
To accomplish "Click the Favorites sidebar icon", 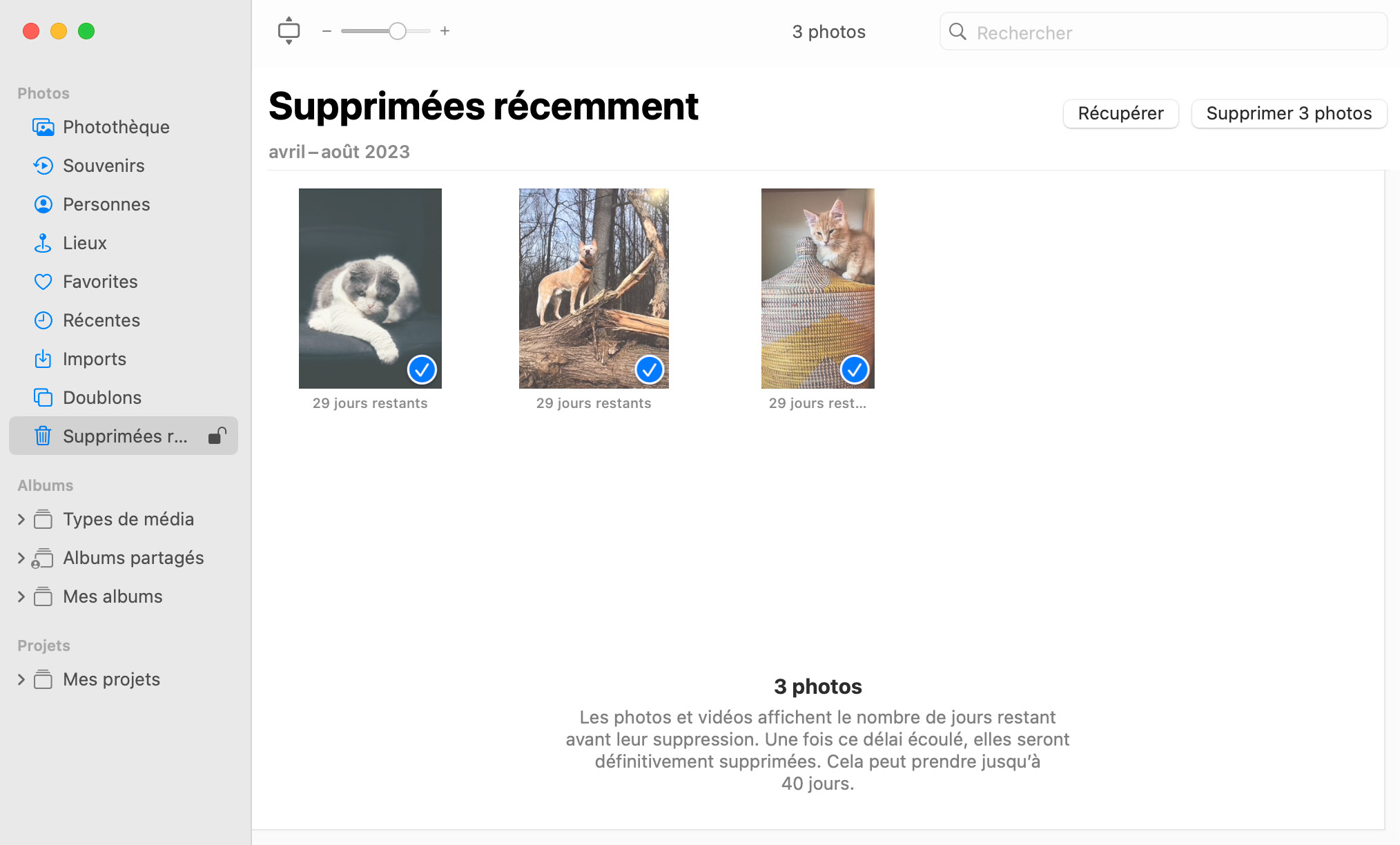I will (x=42, y=281).
